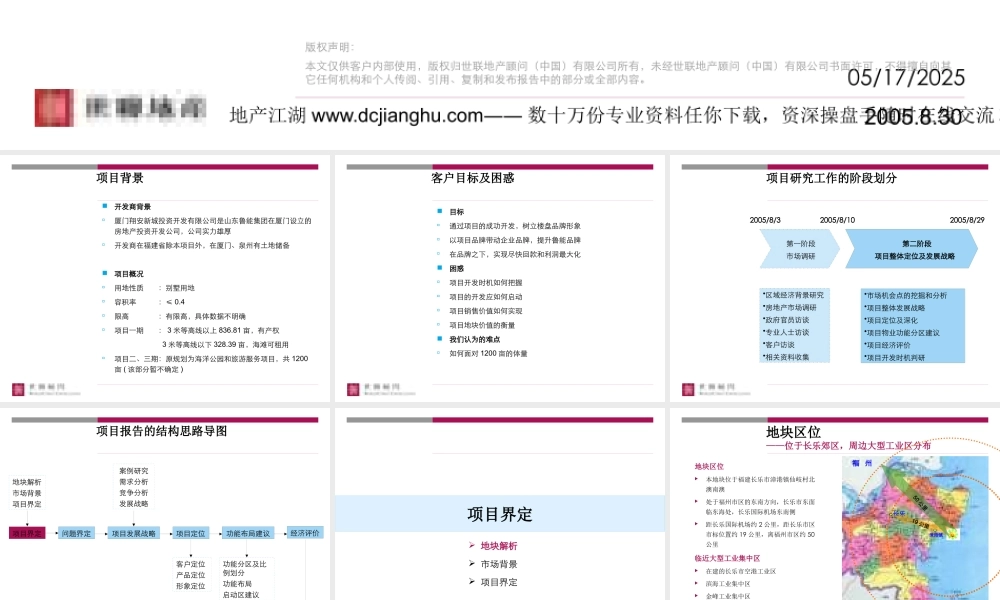This screenshot has height=600, width=1000.
Task: Click the 项目整体发展战略 item
Action: [895, 307]
